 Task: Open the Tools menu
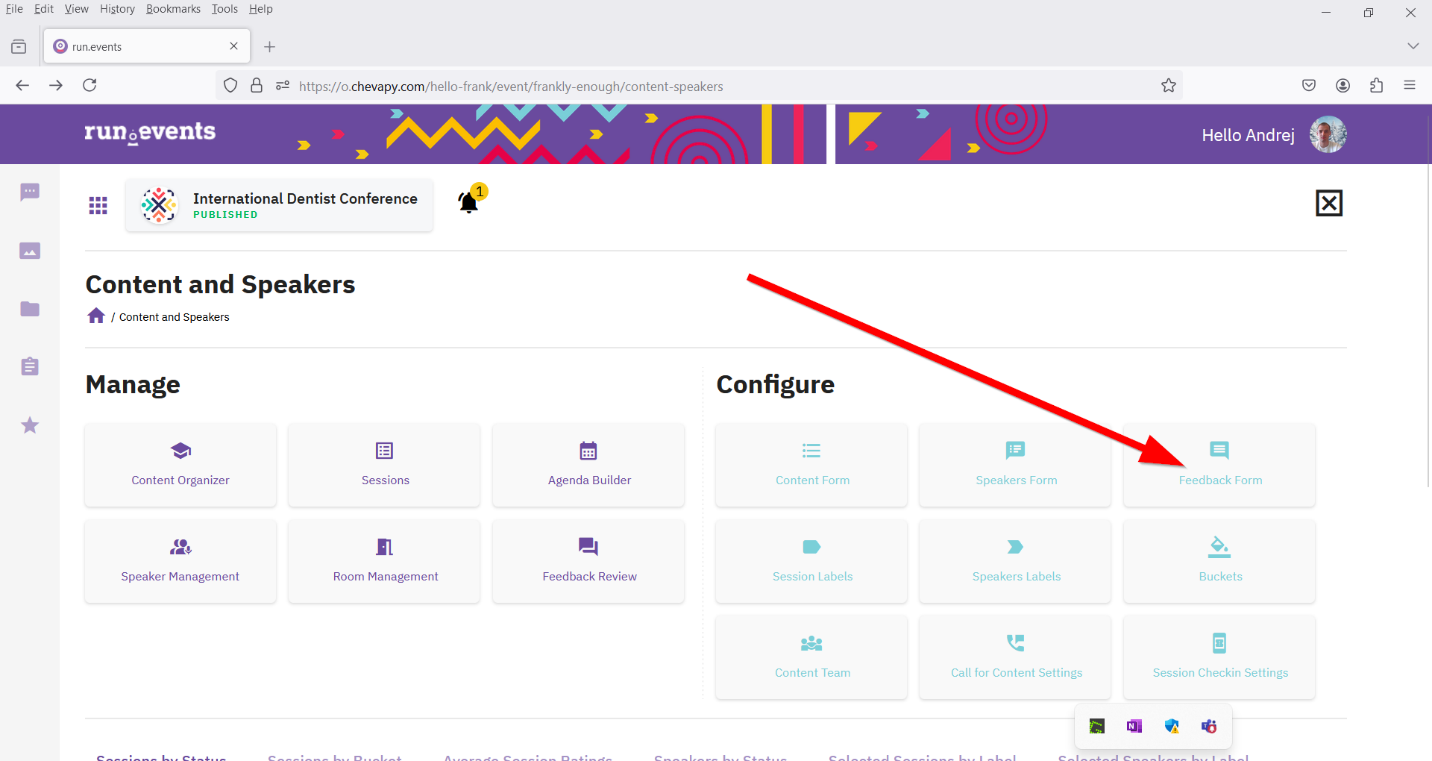[x=224, y=9]
